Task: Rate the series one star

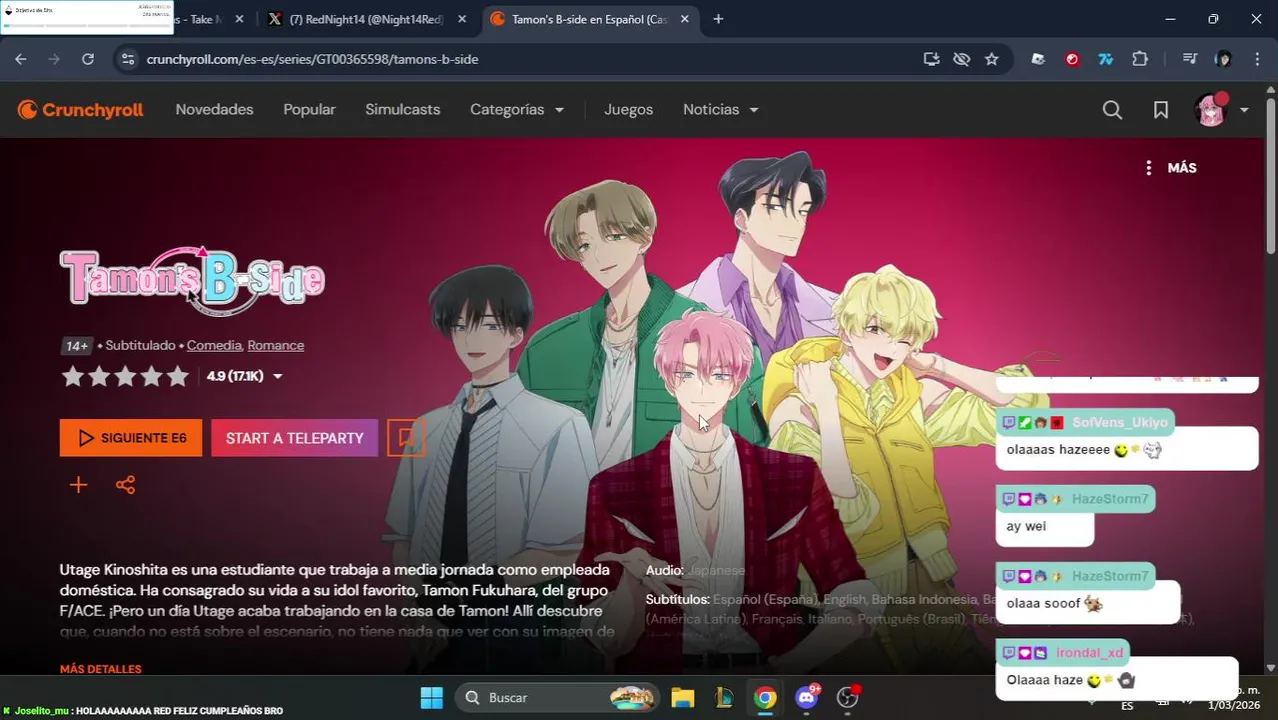Action: 72,376
